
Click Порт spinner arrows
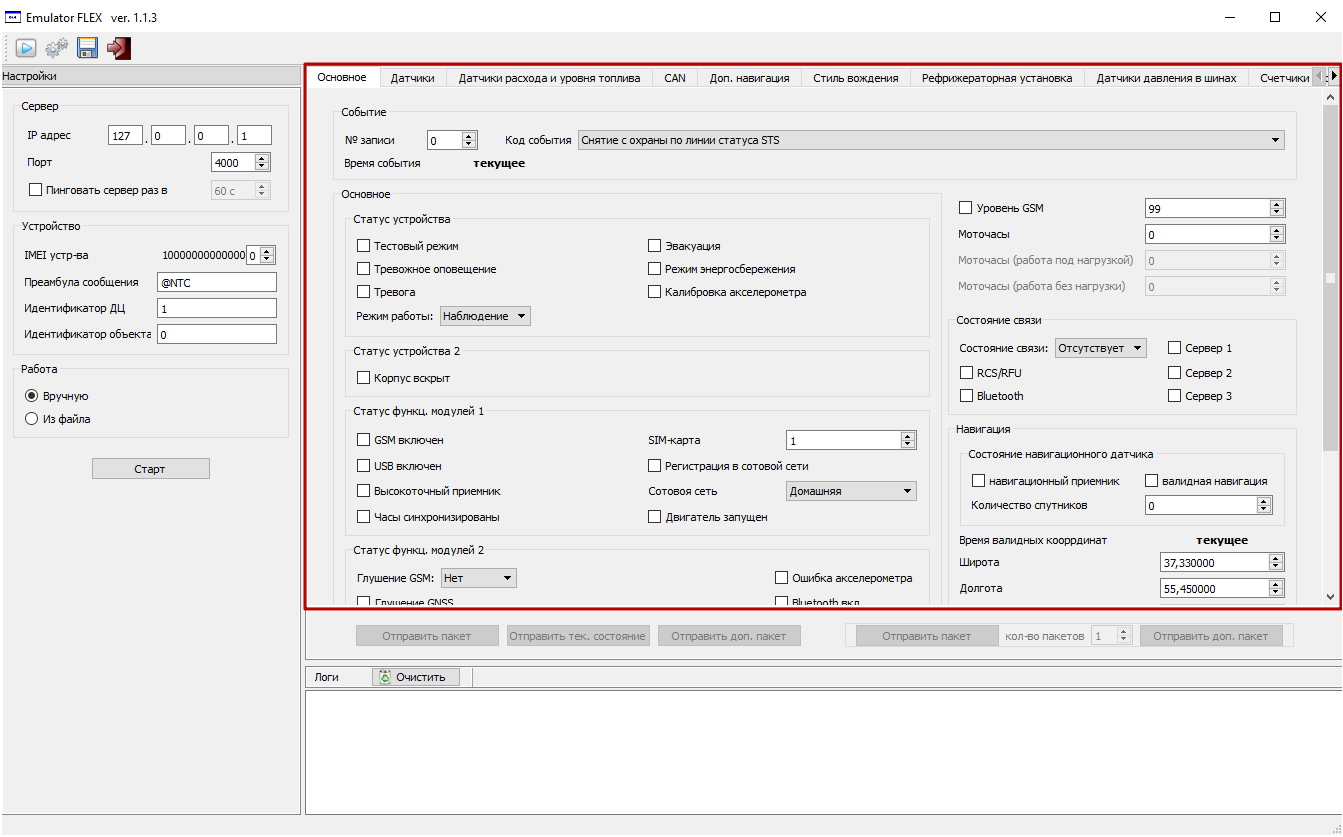point(262,162)
